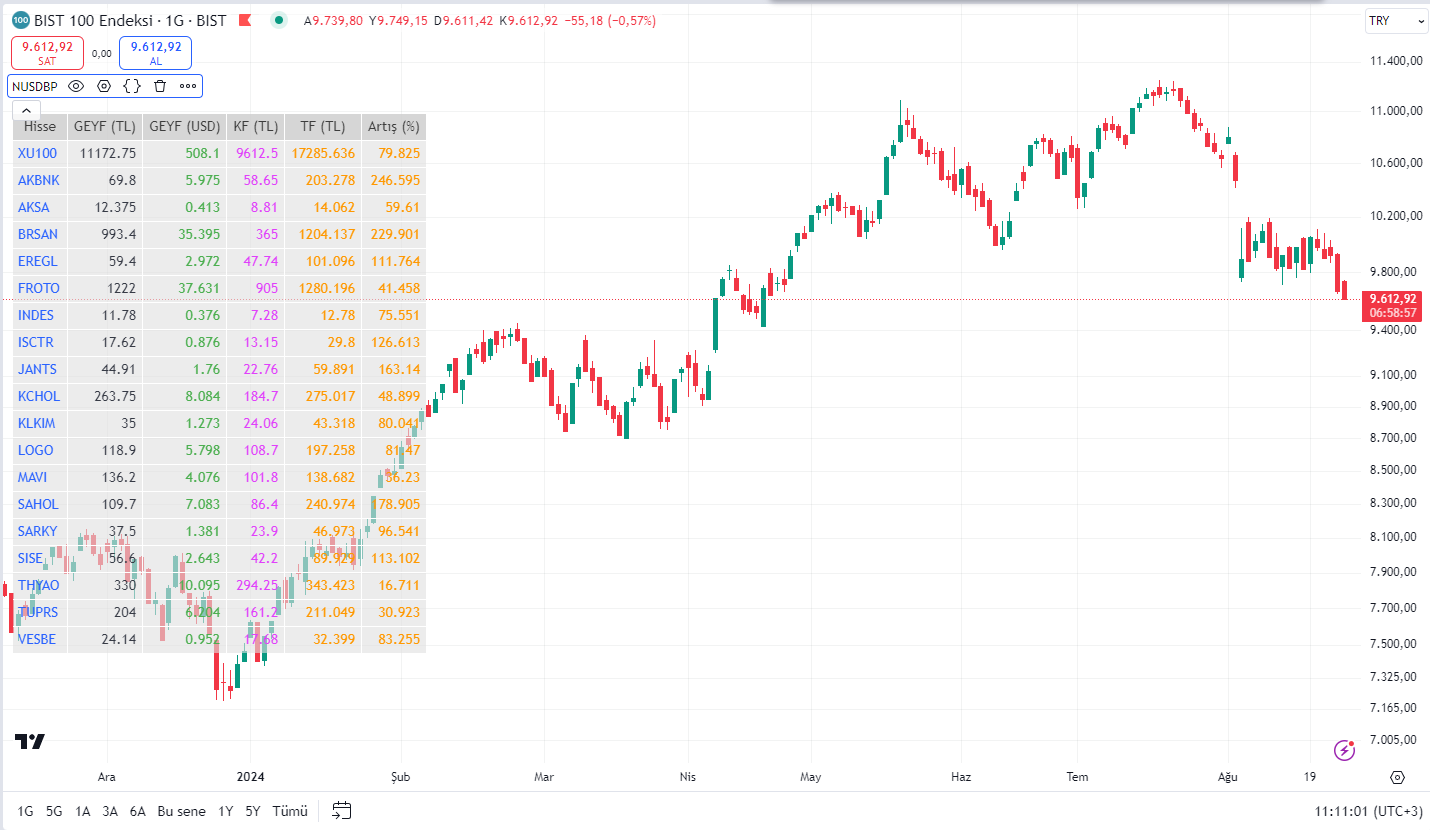The image size is (1430, 830).
Task: Click the red flag next to symbol
Action: coord(245,20)
